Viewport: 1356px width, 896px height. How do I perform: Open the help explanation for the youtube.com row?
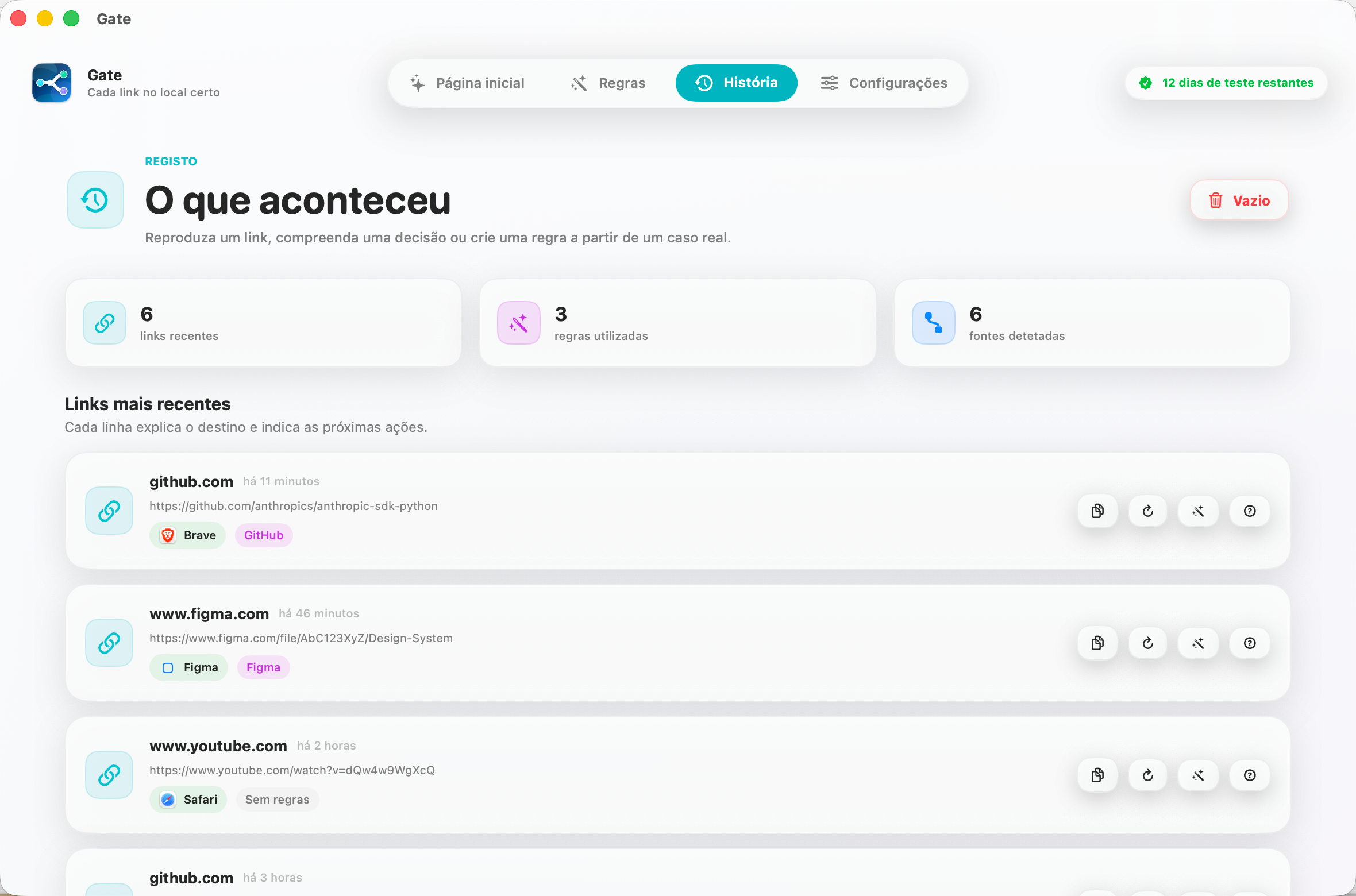pyautogui.click(x=1250, y=775)
